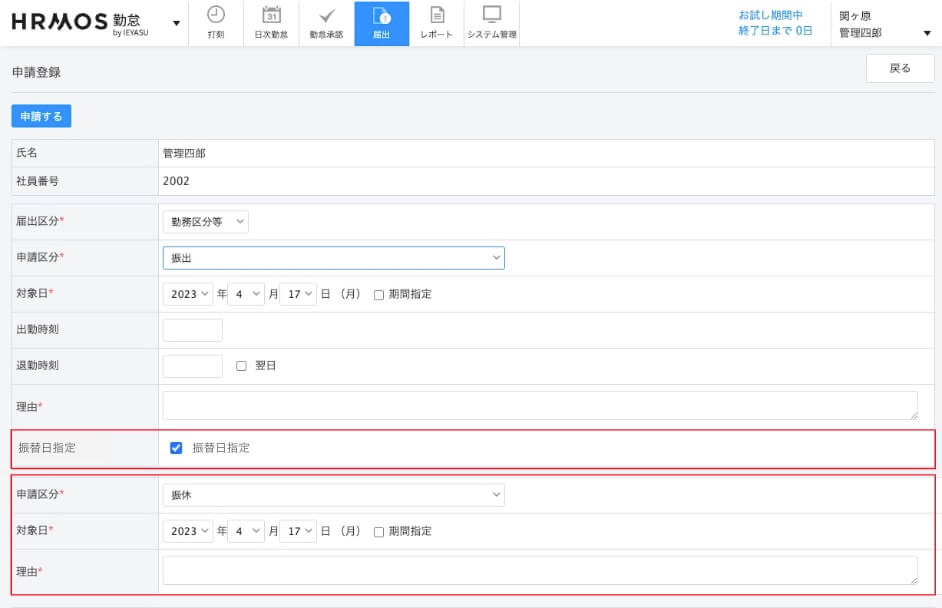Open the 申請区分 dropdown showing 振出

coord(333,258)
